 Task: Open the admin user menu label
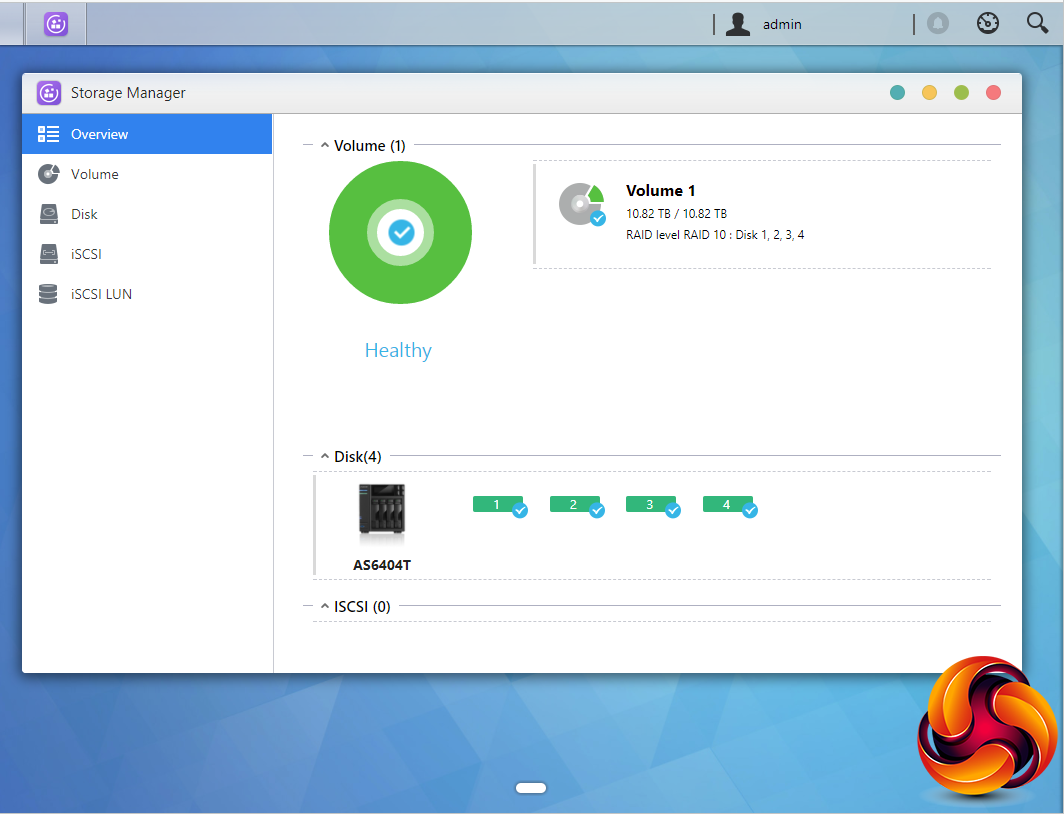pos(782,24)
